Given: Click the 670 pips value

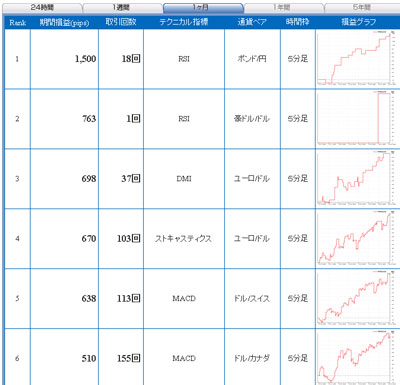Looking at the screenshot, I should (x=89, y=239).
